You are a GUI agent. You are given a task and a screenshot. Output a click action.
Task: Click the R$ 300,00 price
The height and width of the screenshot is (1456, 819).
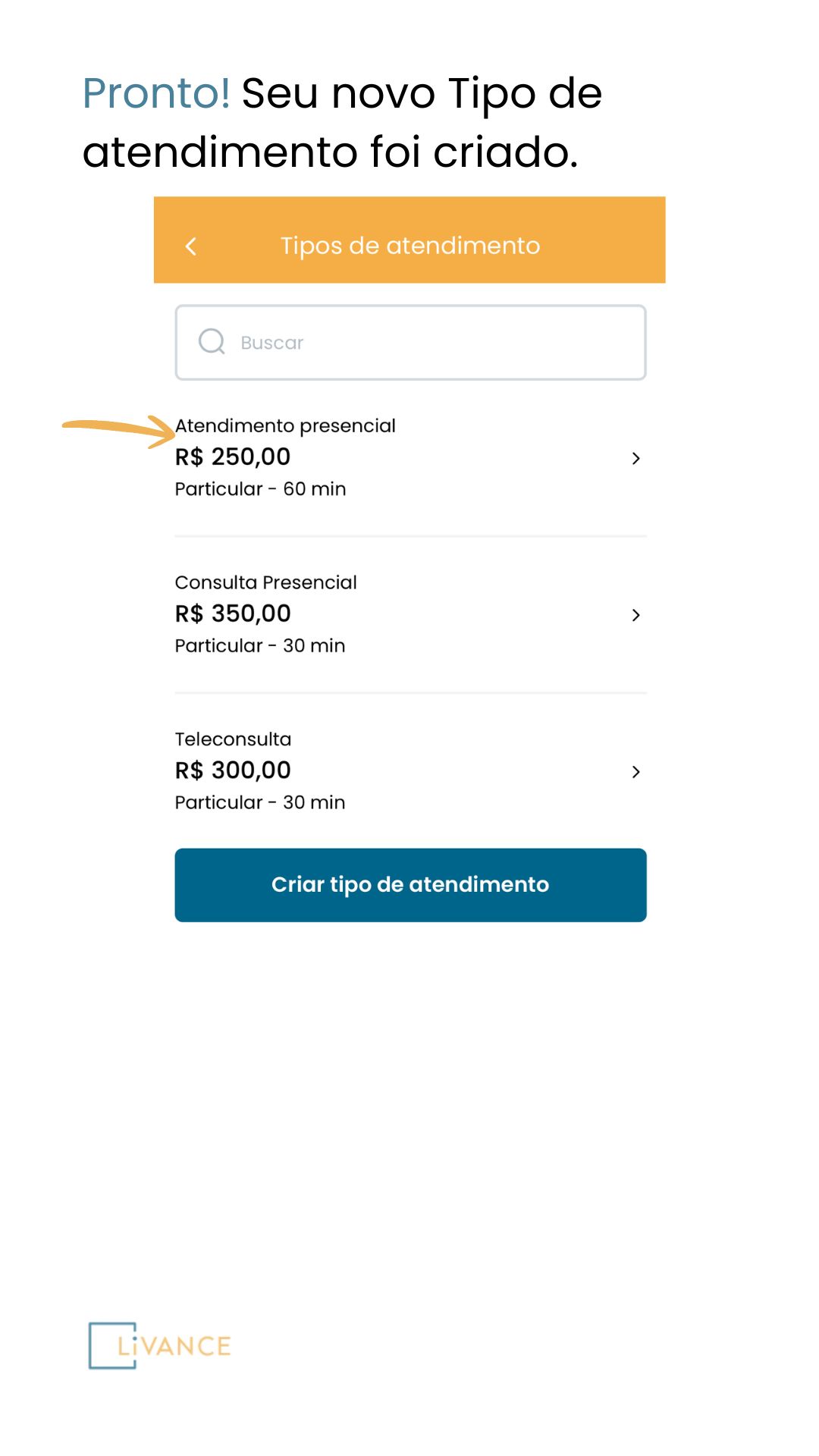coord(233,770)
